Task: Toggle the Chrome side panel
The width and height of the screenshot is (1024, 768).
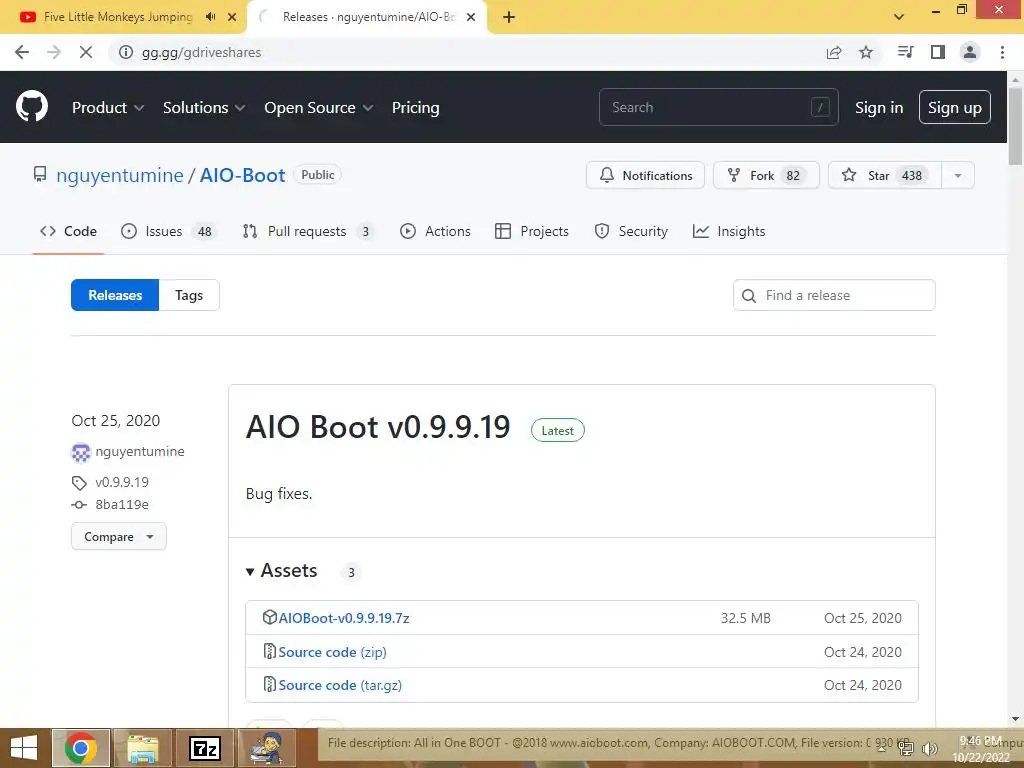Action: point(938,52)
